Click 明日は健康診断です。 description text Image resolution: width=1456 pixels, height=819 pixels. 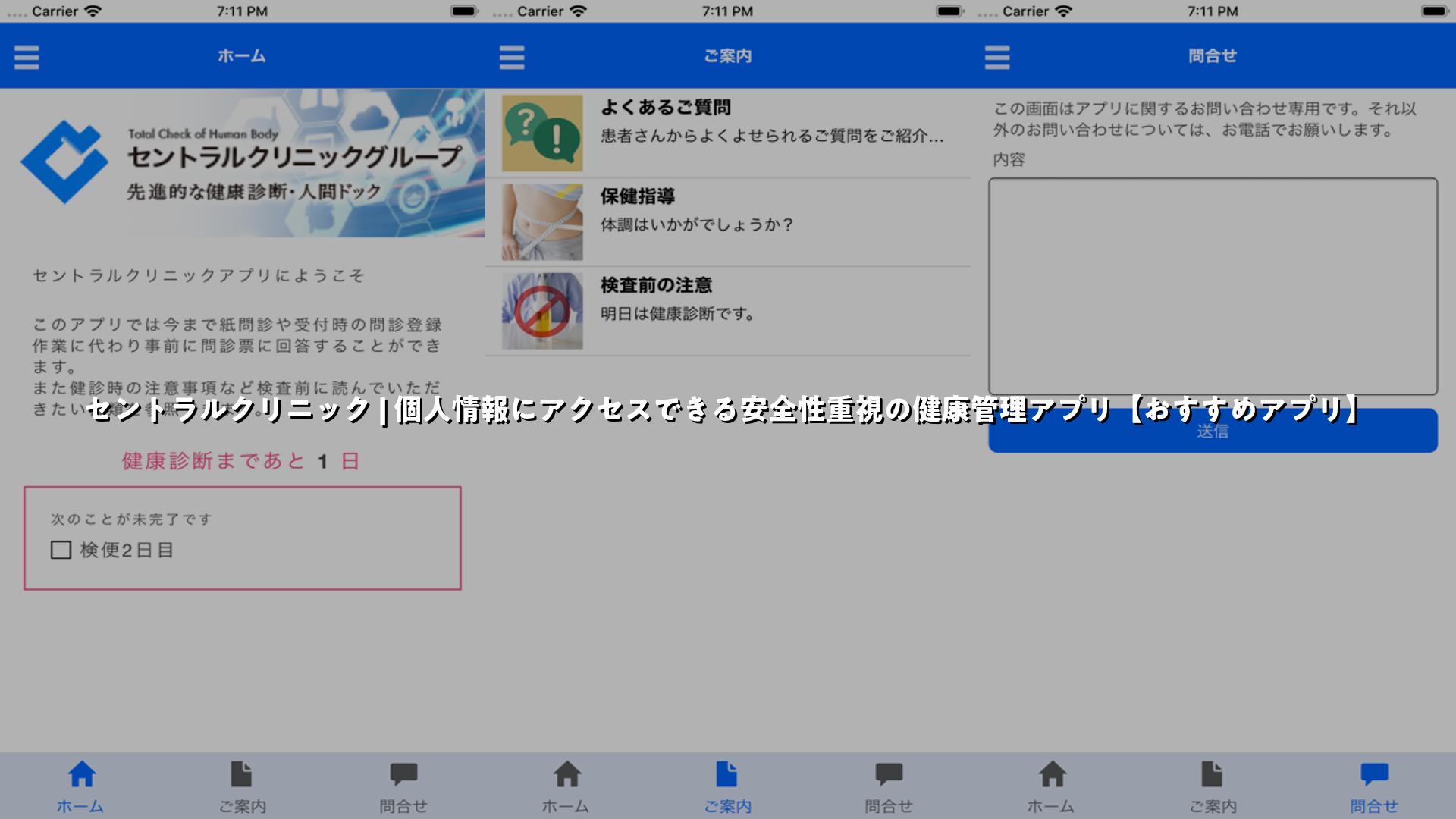pos(678,313)
